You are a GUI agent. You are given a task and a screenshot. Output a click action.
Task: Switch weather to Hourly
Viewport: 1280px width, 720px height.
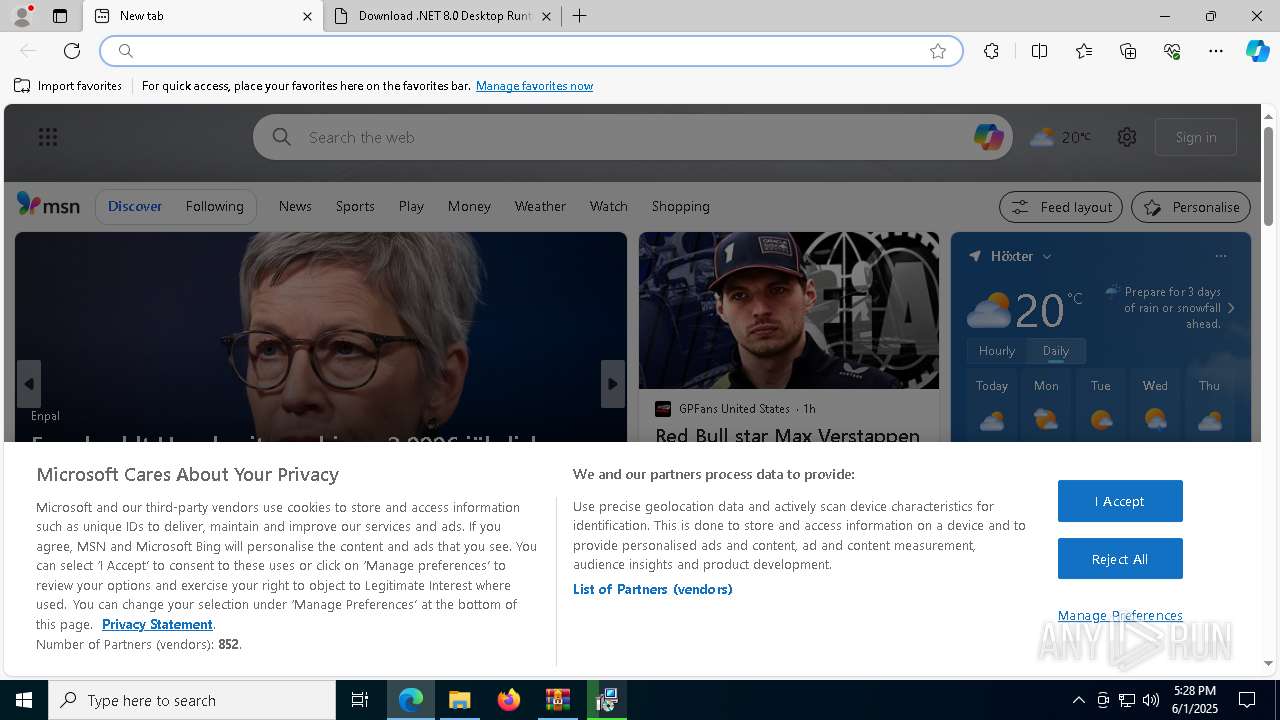[996, 351]
